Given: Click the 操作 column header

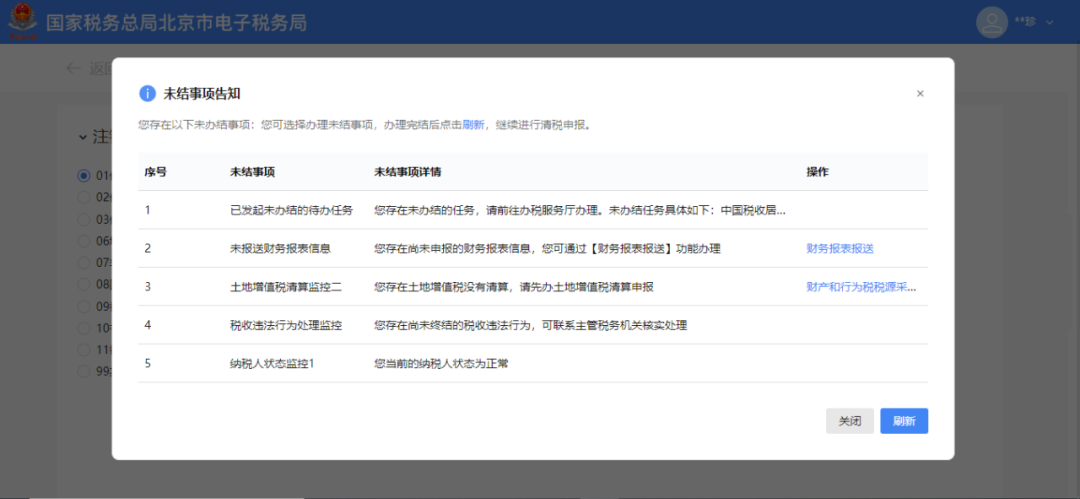Looking at the screenshot, I should [817, 172].
